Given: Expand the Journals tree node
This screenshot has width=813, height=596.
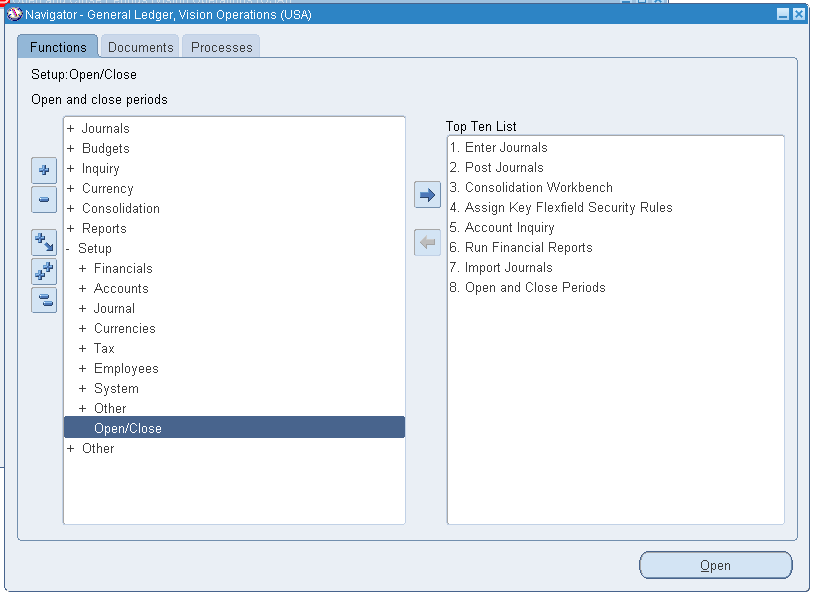Looking at the screenshot, I should 68,128.
